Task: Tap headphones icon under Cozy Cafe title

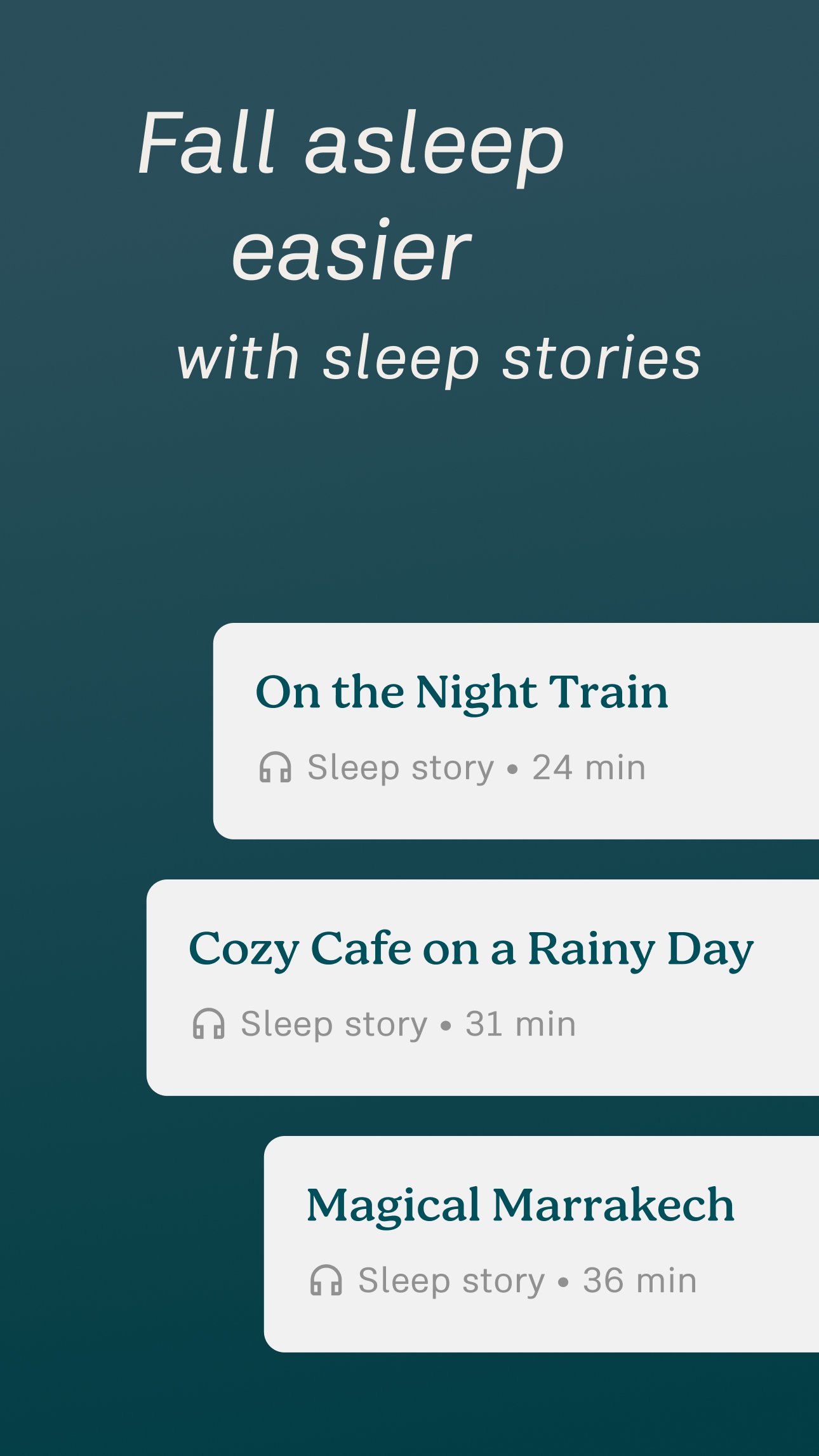Action: 208,1024
